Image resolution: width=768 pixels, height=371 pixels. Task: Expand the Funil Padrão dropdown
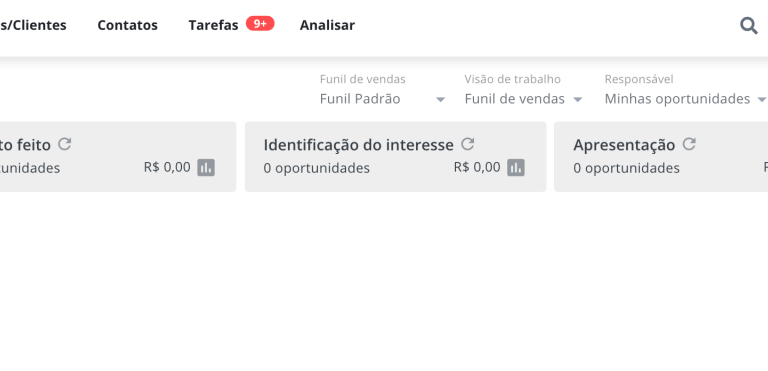point(382,99)
